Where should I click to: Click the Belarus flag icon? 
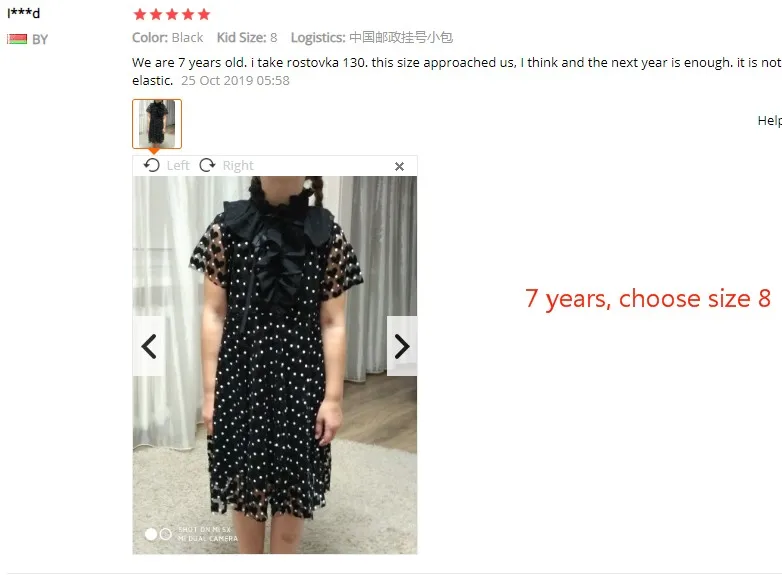tap(17, 39)
